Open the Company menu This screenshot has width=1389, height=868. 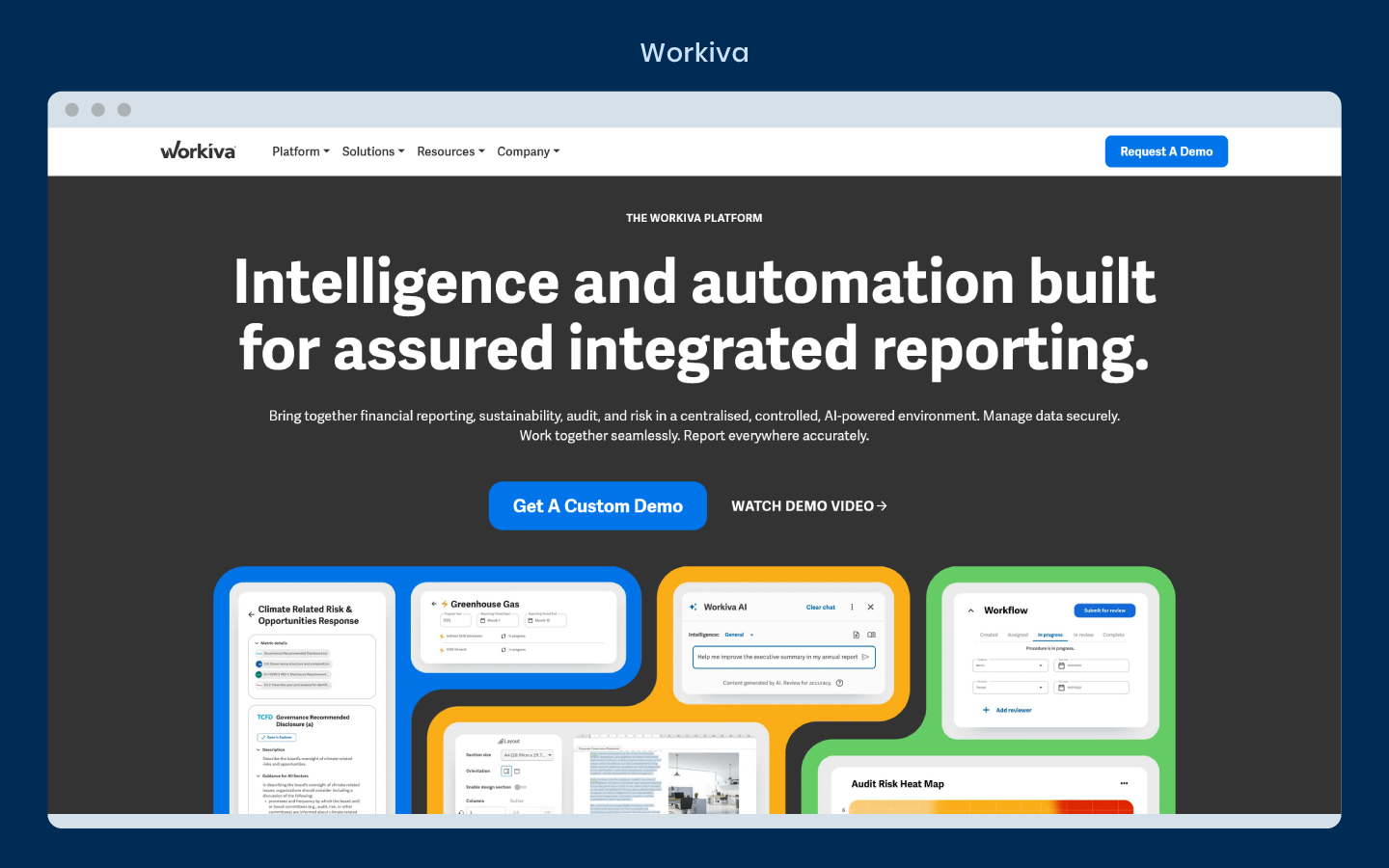point(529,151)
